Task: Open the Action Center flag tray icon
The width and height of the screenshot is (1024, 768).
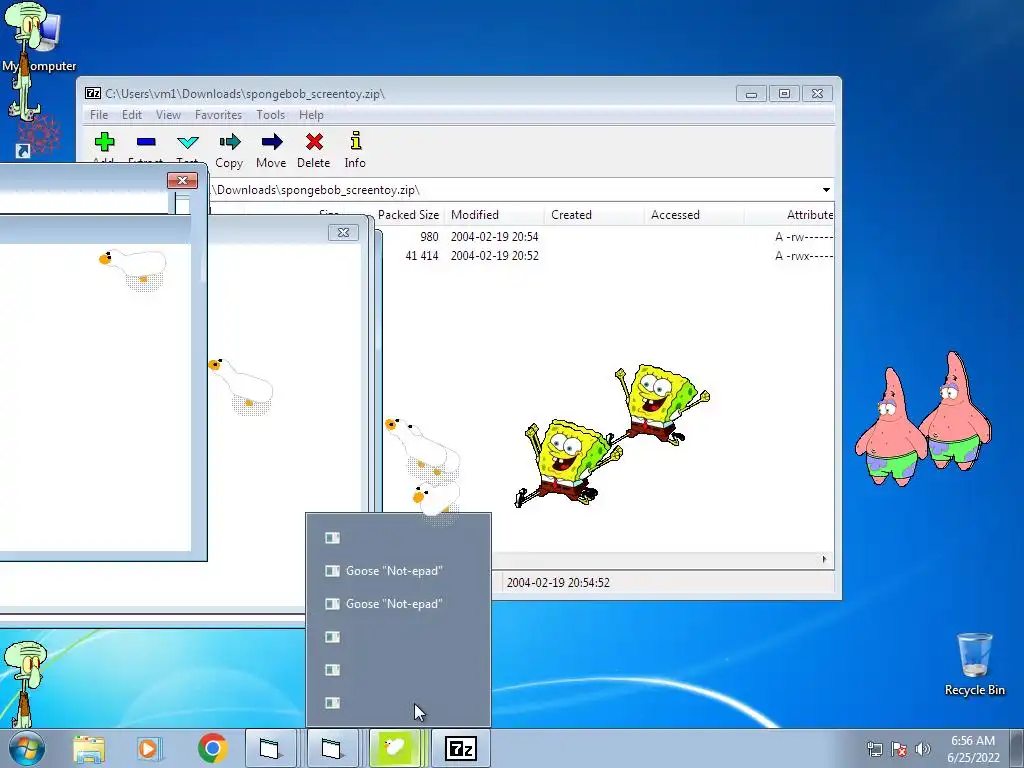Action: 899,749
